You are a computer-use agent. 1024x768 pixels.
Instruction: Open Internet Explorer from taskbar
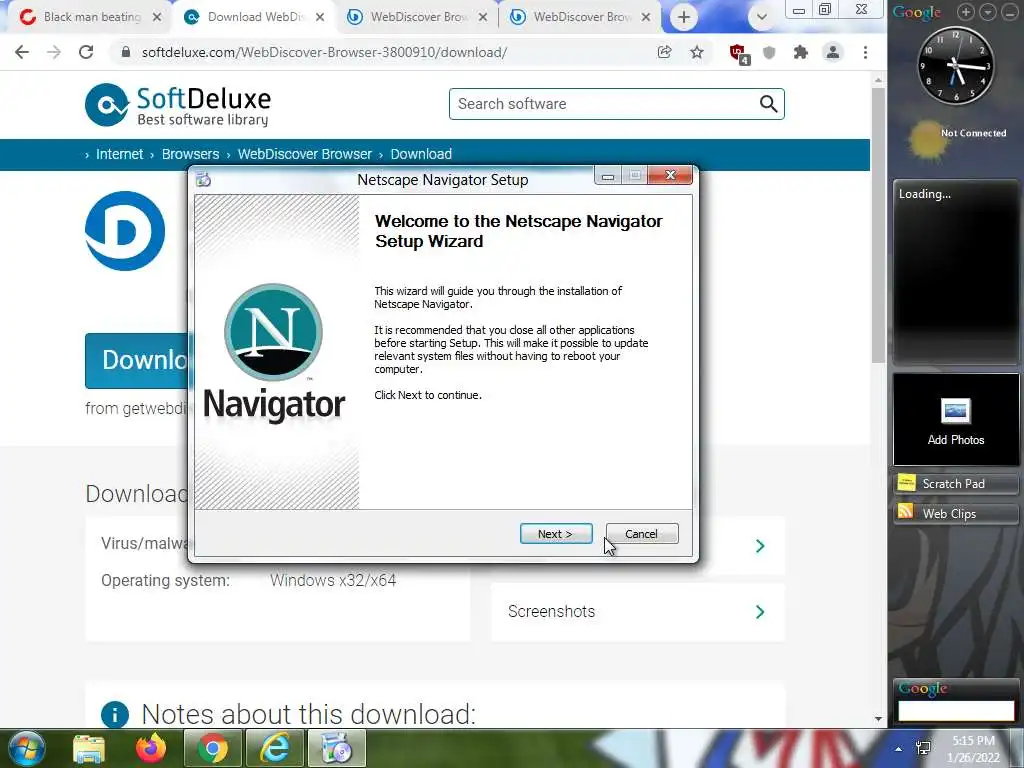point(275,748)
